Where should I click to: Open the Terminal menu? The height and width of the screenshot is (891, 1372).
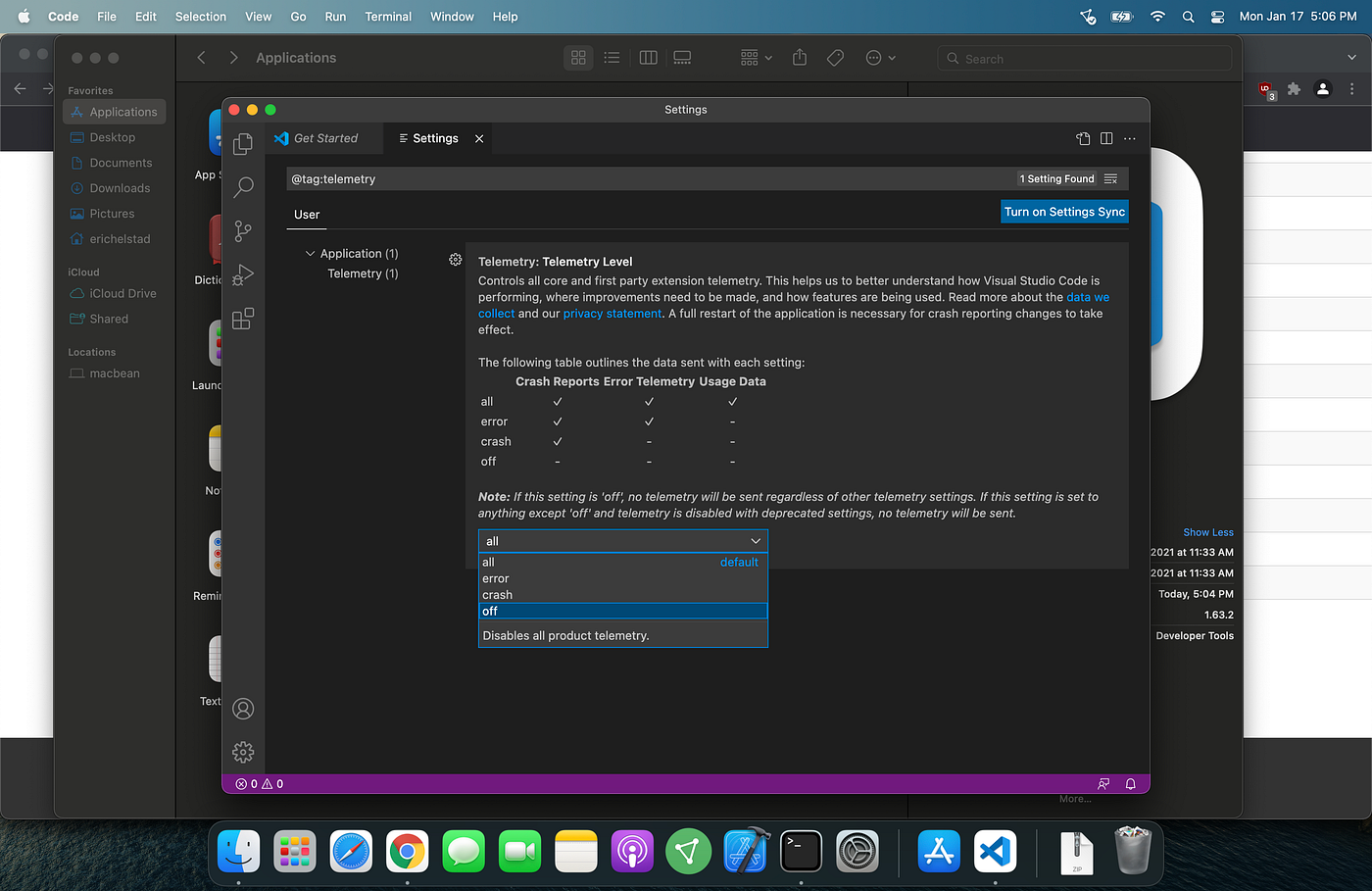[388, 16]
